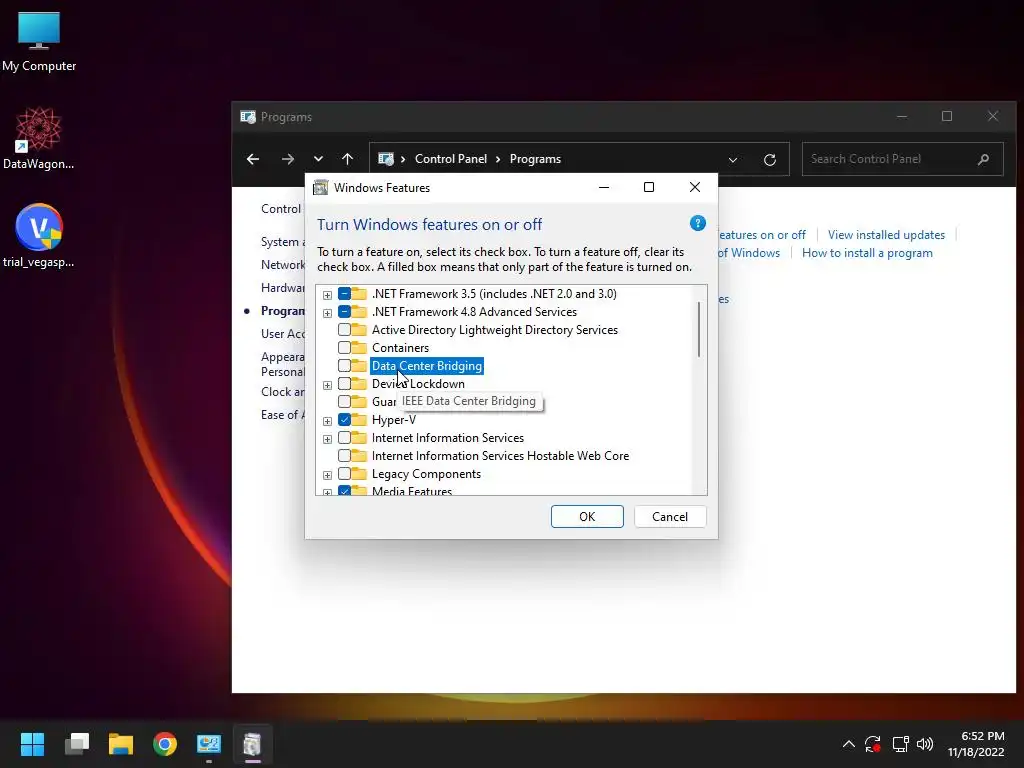Go forward in the Programs window
The width and height of the screenshot is (1024, 768).
coord(287,159)
